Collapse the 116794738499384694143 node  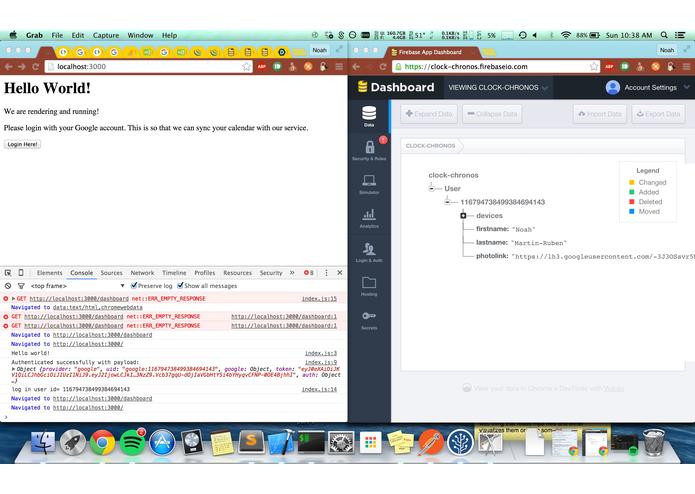click(x=447, y=202)
